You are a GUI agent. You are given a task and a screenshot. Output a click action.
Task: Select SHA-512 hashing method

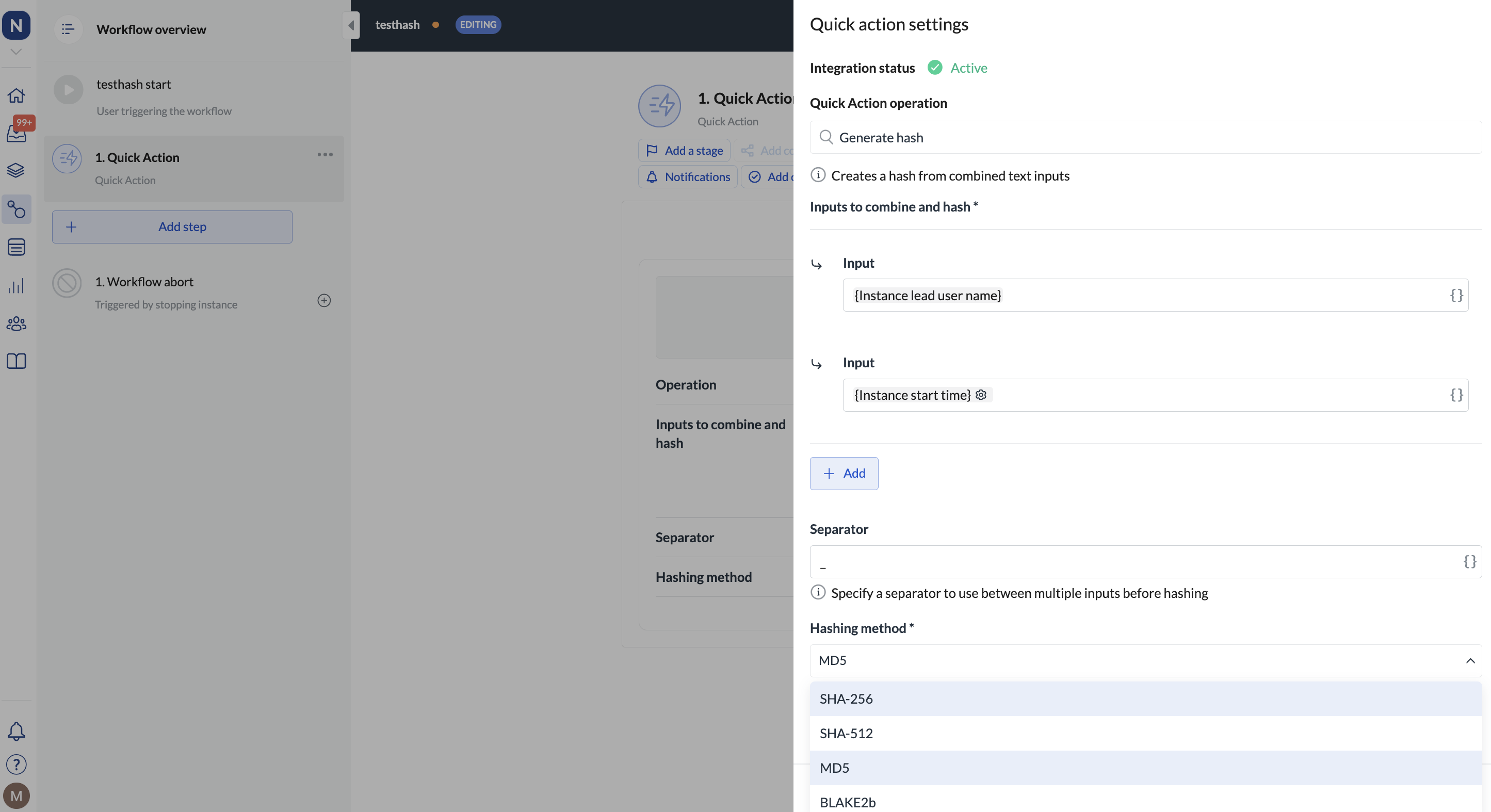tap(1145, 733)
